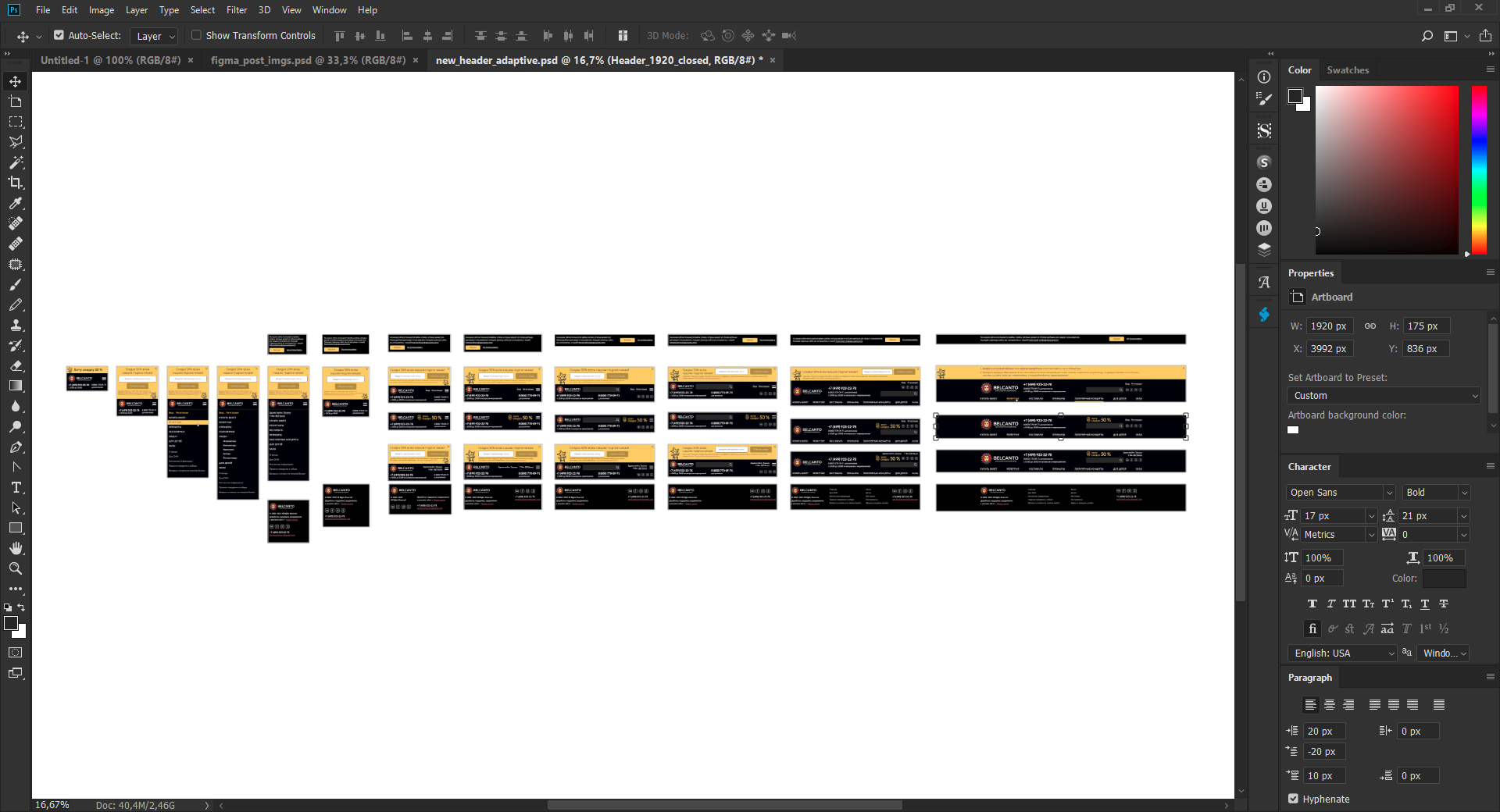Pick a color in the color field
Screen dimensions: 1500x812
[x=1387, y=170]
